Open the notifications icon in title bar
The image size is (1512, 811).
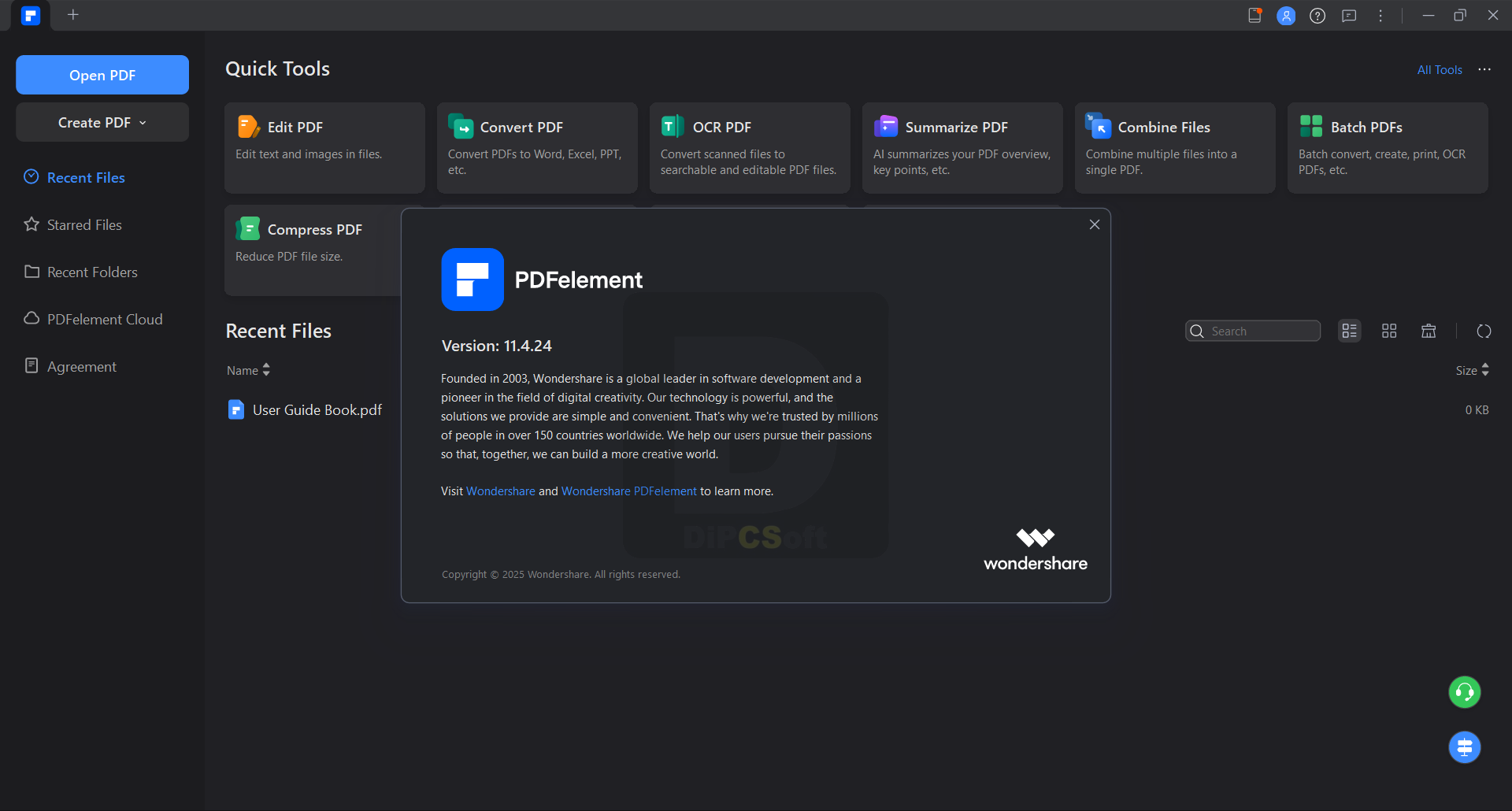click(x=1254, y=15)
